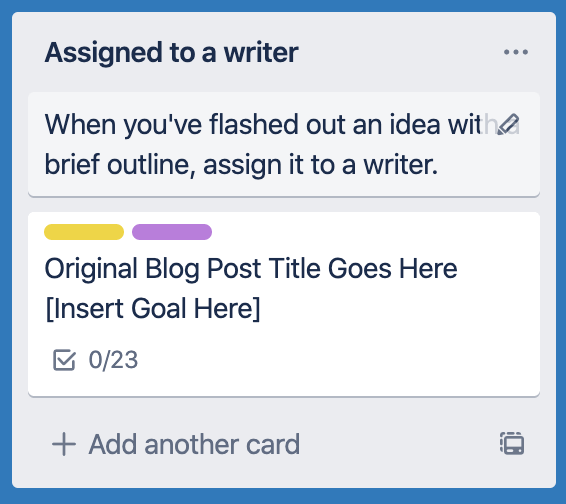Viewport: 566px width, 504px height.
Task: Click the create from template icon
Action: click(x=512, y=443)
